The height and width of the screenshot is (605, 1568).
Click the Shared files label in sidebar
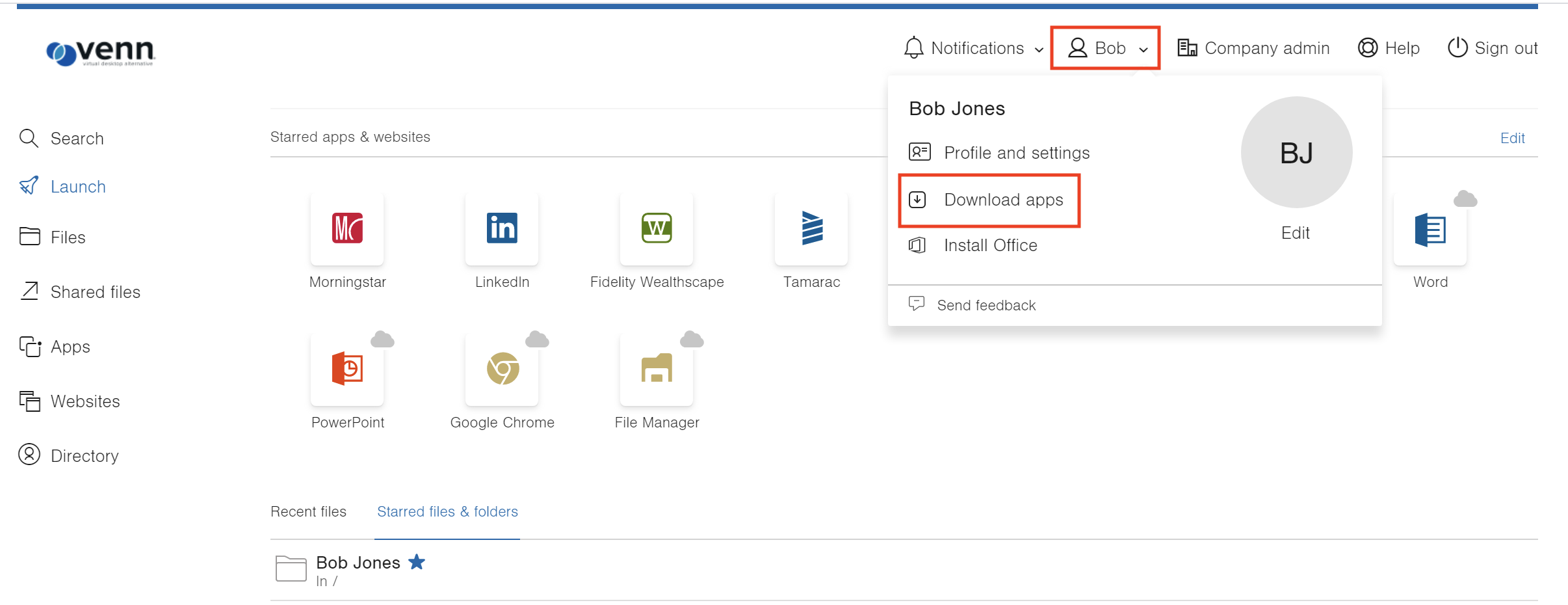click(96, 292)
